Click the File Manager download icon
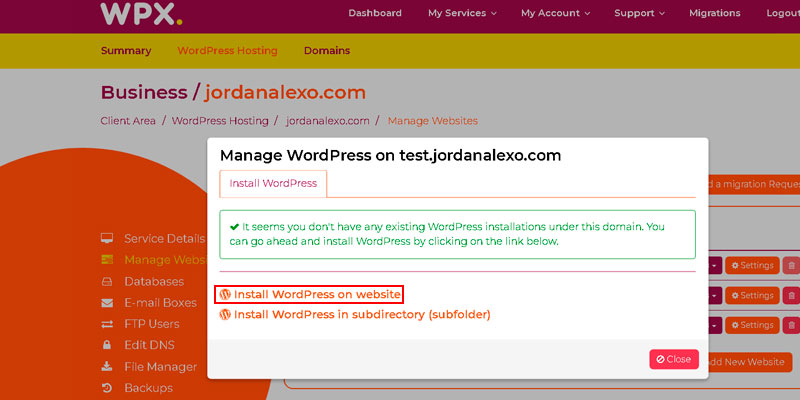Image resolution: width=800 pixels, height=400 pixels. tap(107, 366)
